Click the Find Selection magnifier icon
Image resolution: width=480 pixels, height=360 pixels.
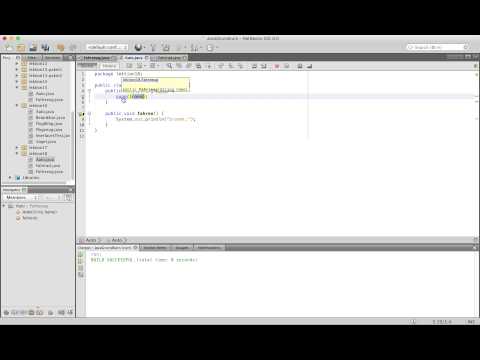(x=169, y=66)
